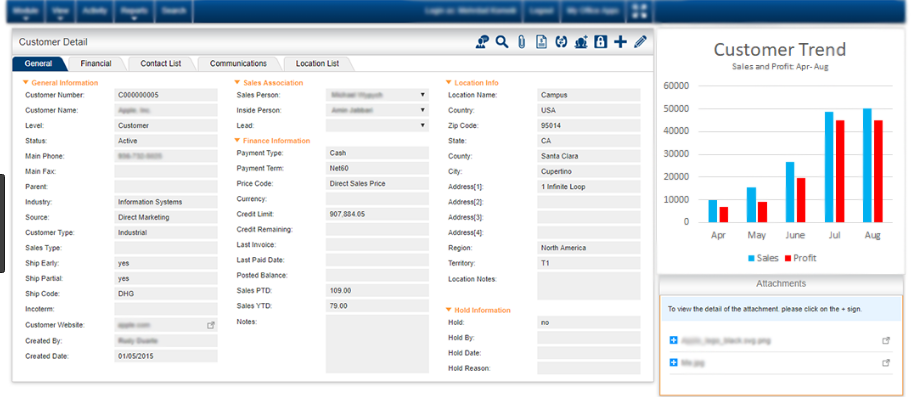Open first attachment in new window icon
914x397 pixels.
[x=886, y=340]
